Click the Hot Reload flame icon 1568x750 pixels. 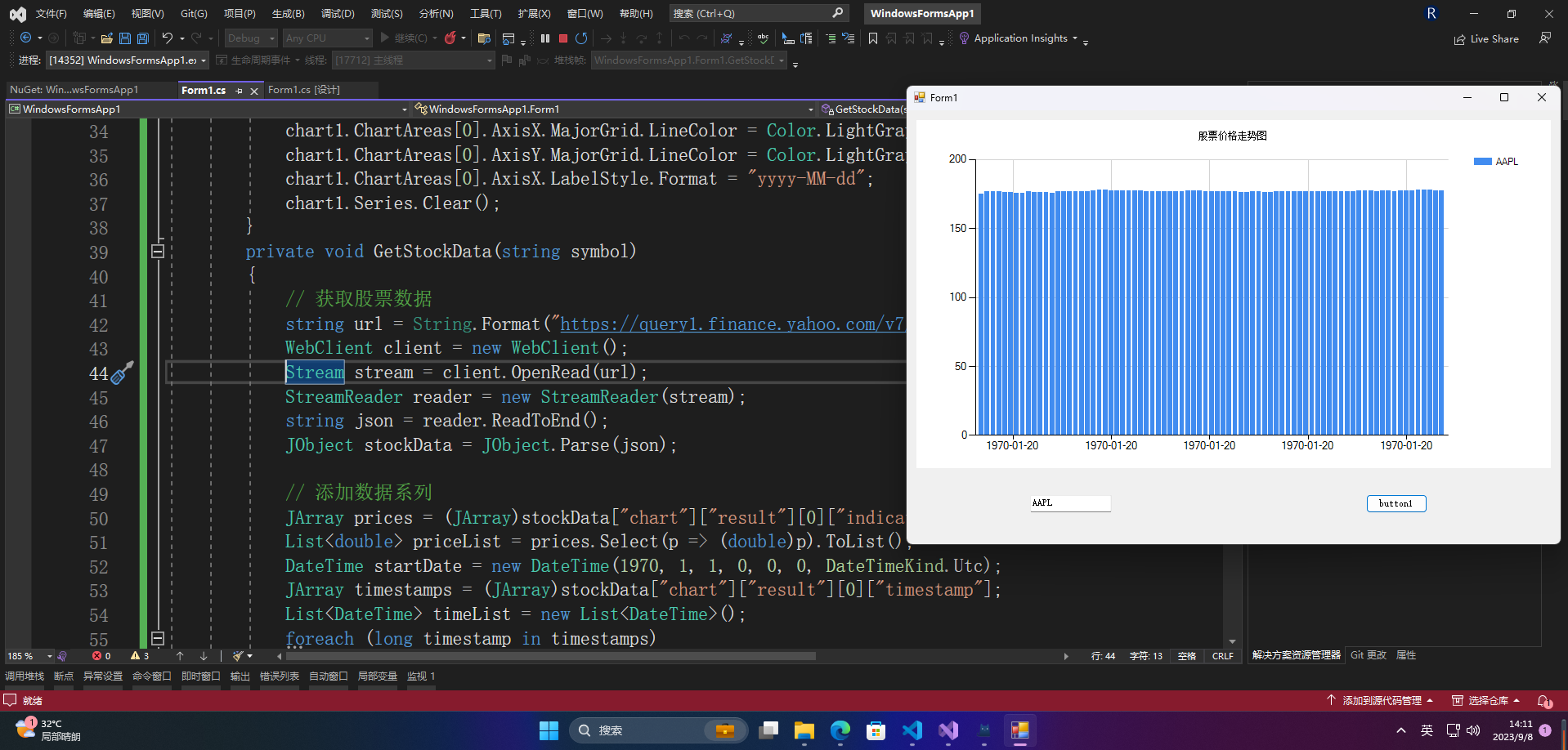coord(450,38)
